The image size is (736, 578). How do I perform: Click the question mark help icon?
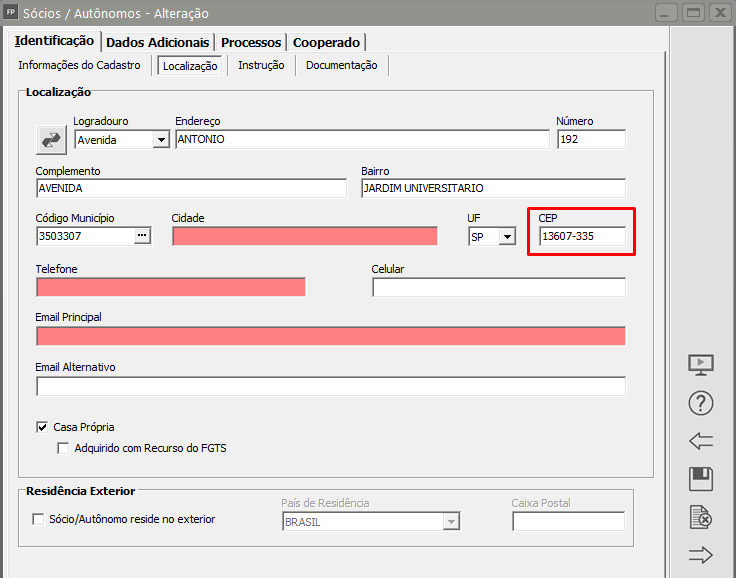point(701,403)
